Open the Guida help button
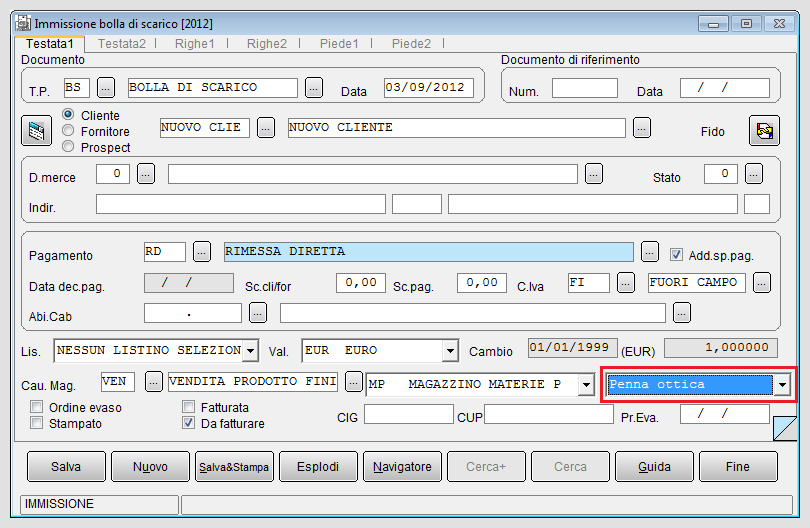This screenshot has width=810, height=528. pyautogui.click(x=655, y=467)
